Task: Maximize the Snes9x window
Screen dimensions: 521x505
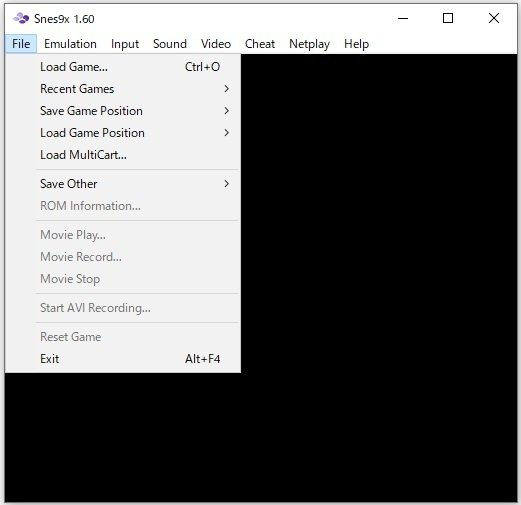Action: [x=448, y=18]
